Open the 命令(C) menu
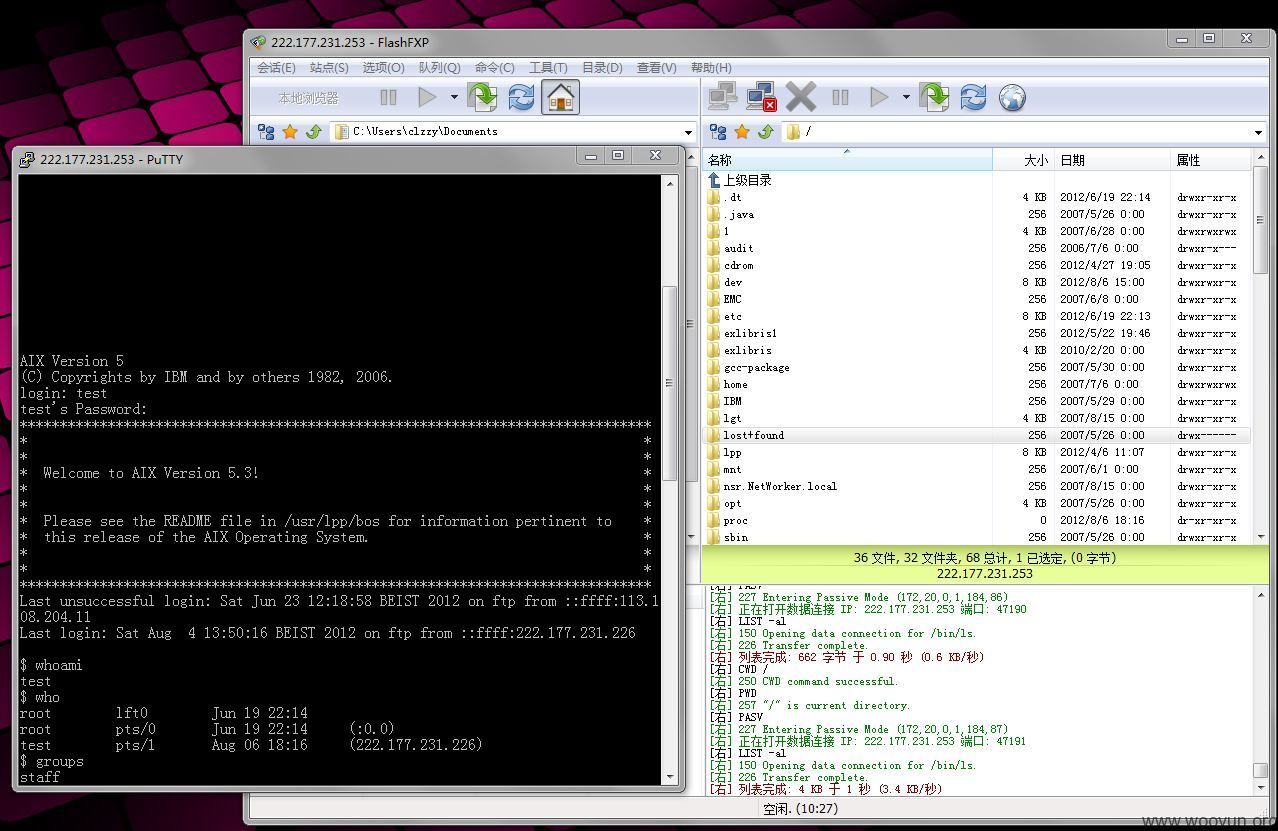 click(x=494, y=68)
